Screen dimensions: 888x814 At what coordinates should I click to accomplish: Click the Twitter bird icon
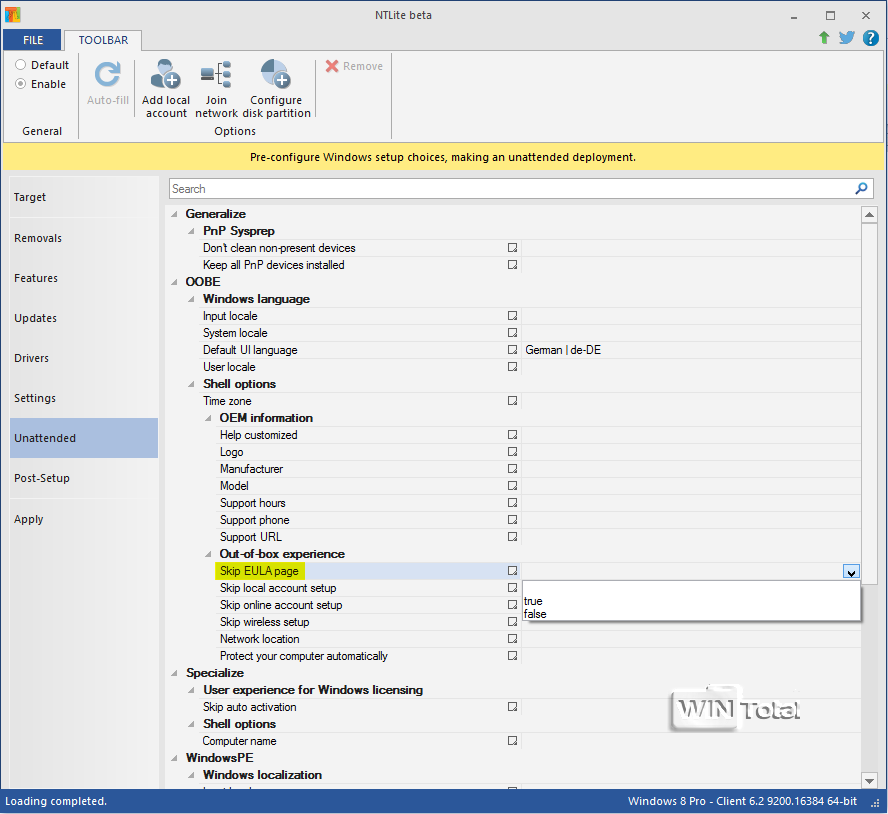[847, 38]
